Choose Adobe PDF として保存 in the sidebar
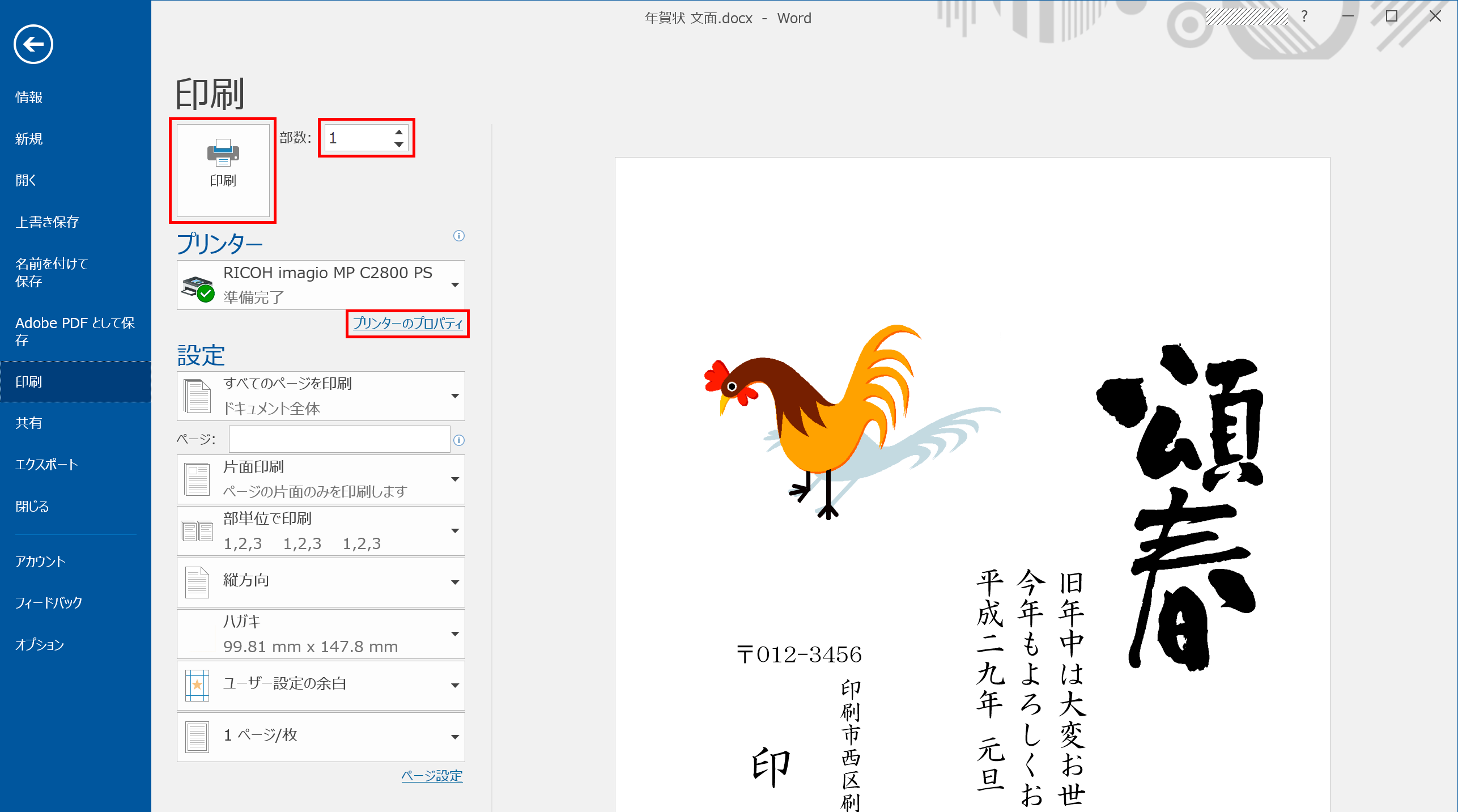This screenshot has height=812, width=1458. 75,331
